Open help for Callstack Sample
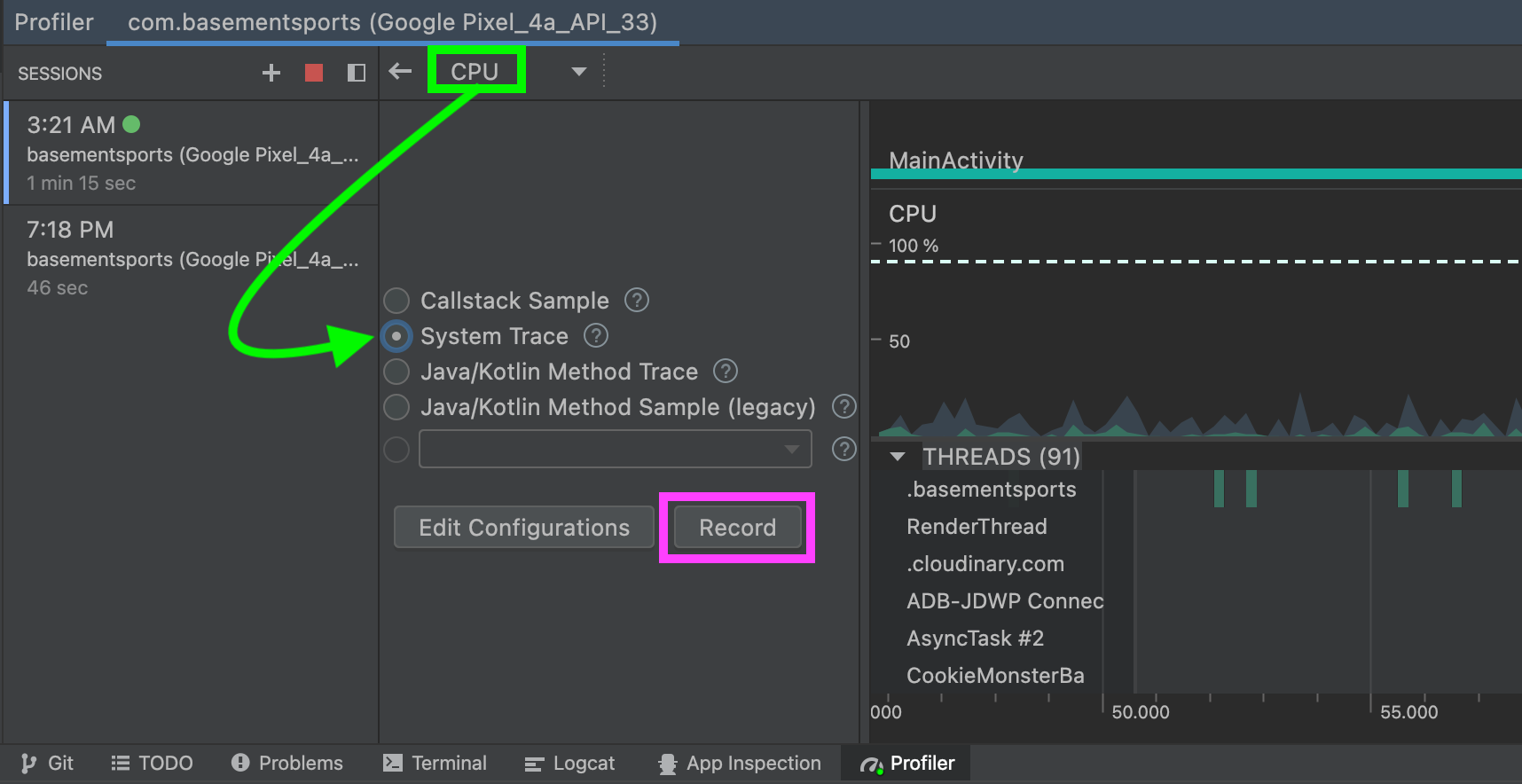 click(637, 301)
